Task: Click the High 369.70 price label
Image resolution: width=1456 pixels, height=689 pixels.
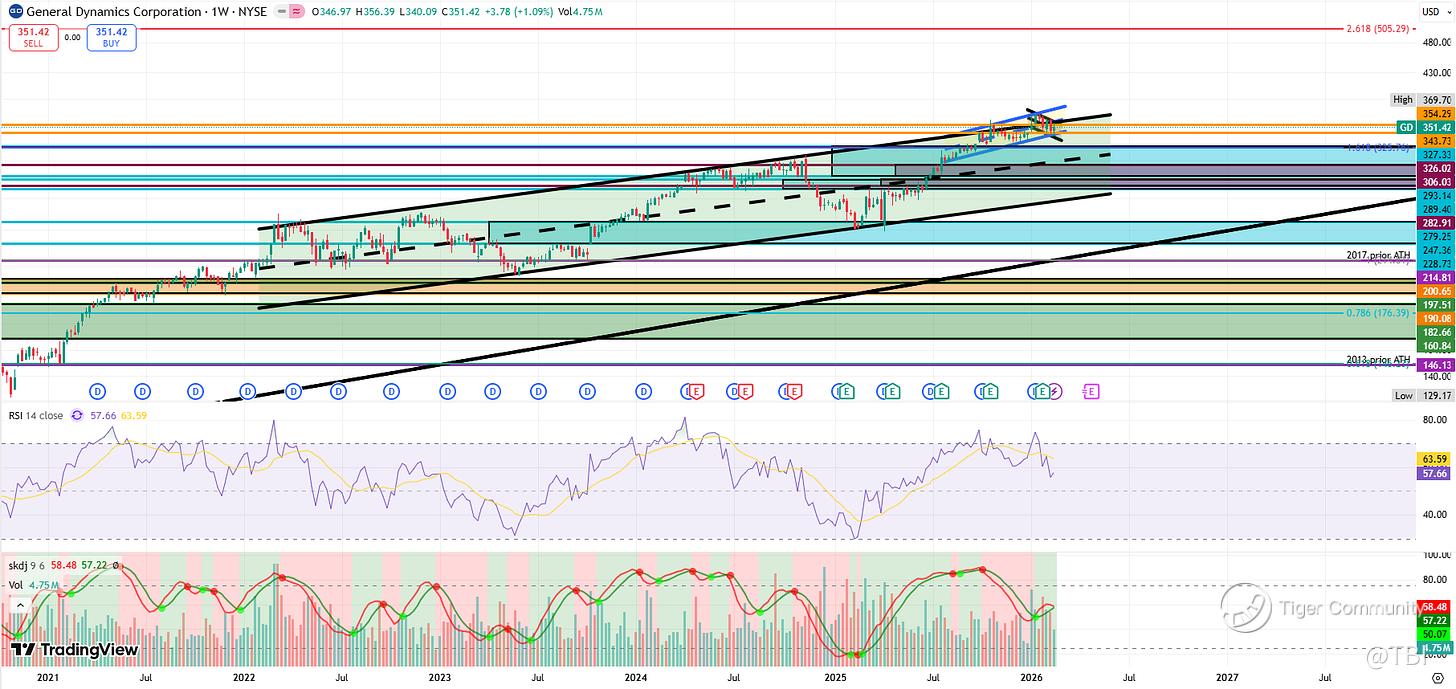Action: pos(1421,100)
